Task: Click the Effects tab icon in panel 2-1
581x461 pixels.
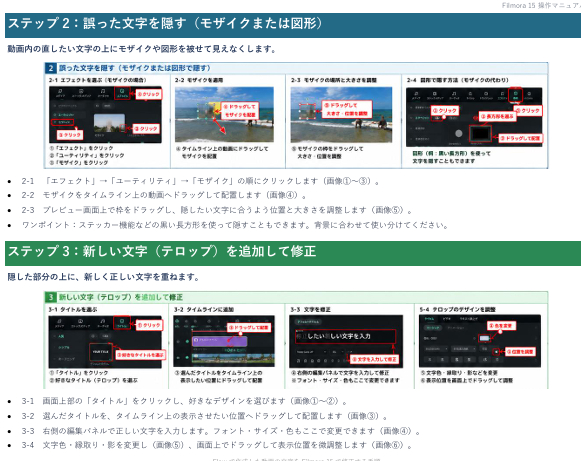Action: (122, 91)
